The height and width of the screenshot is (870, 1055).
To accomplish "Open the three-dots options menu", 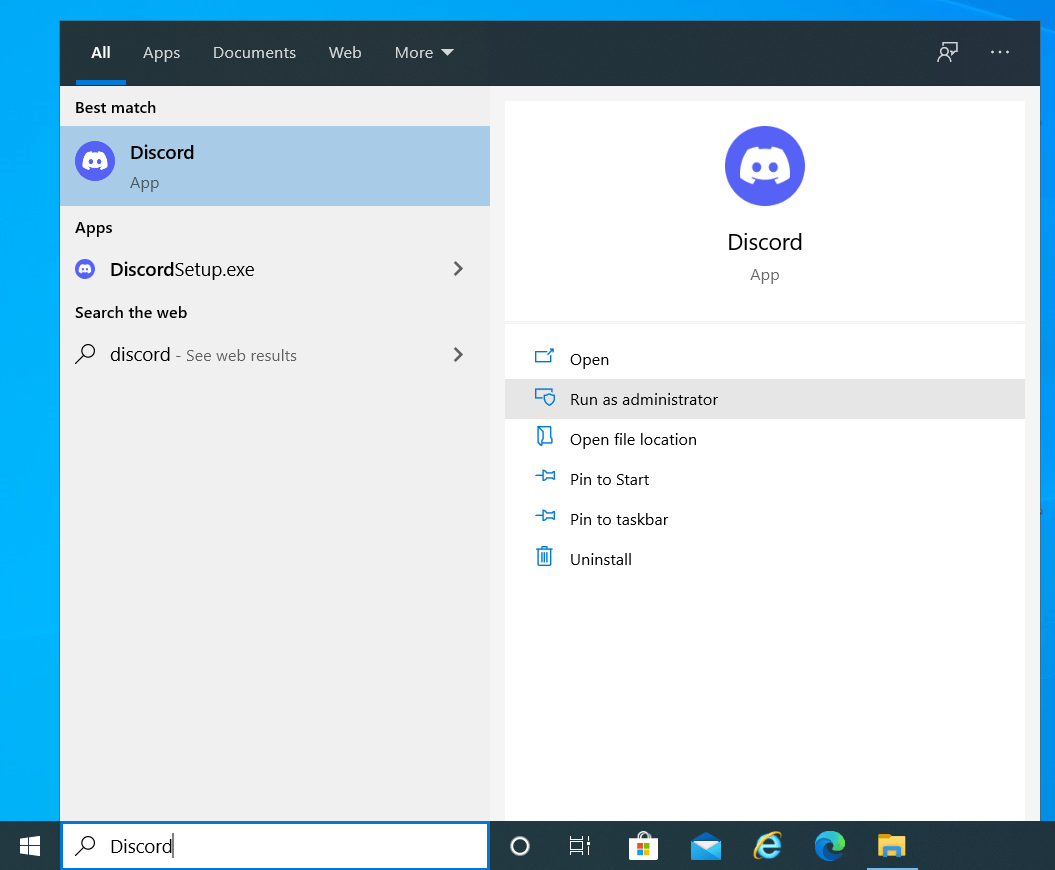I will [x=1000, y=53].
